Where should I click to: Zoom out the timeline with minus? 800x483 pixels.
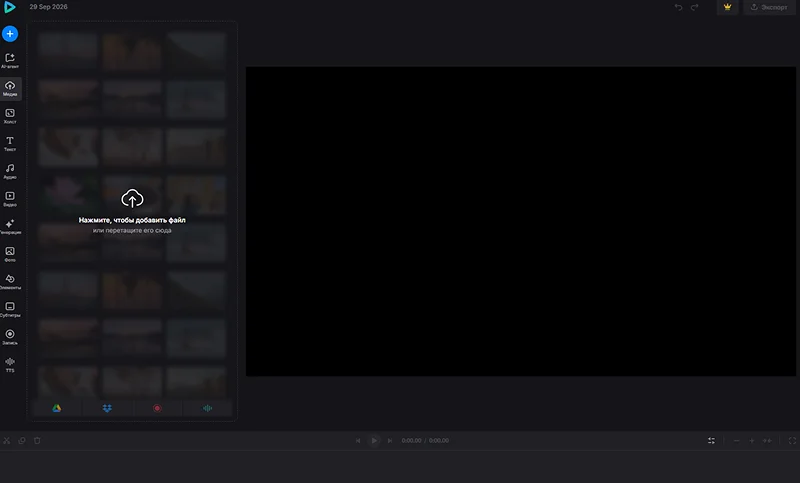(x=736, y=441)
